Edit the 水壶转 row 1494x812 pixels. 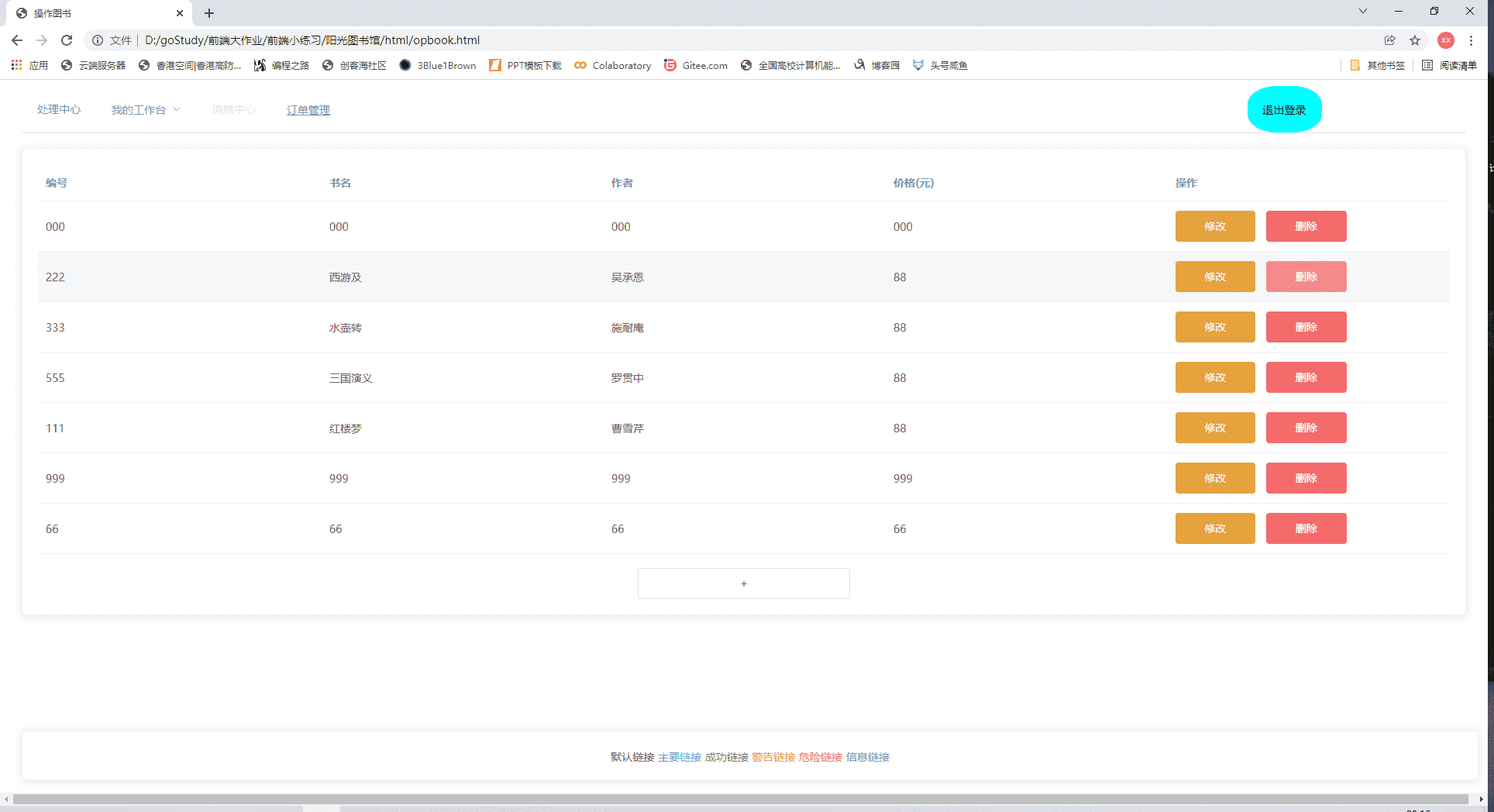[1215, 327]
